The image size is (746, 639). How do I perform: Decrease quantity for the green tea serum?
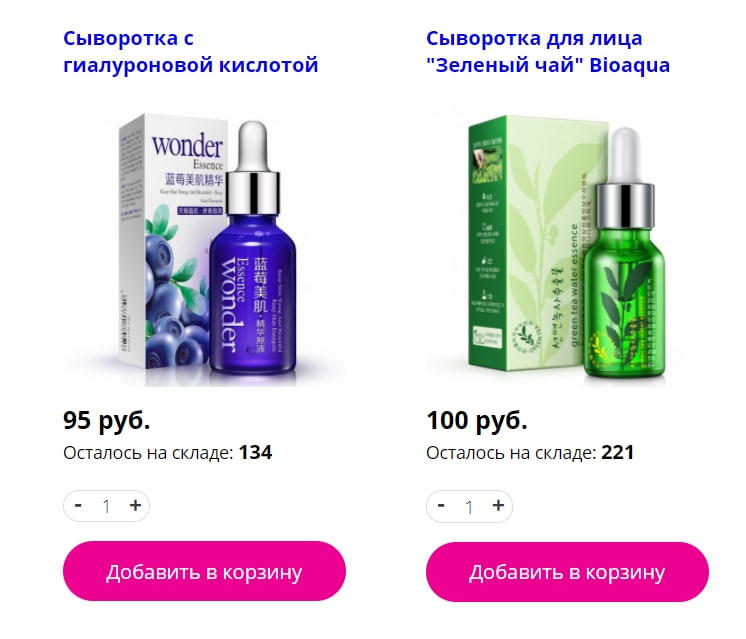(x=441, y=505)
